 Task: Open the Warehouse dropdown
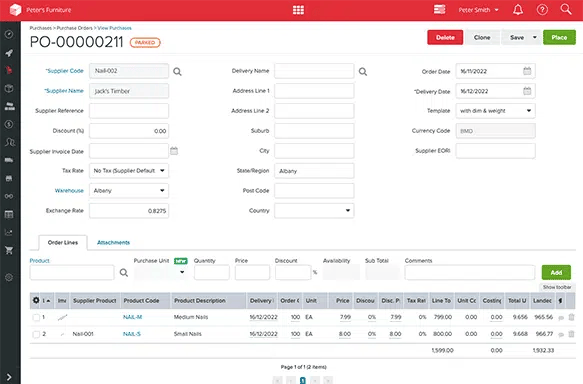click(x=129, y=191)
